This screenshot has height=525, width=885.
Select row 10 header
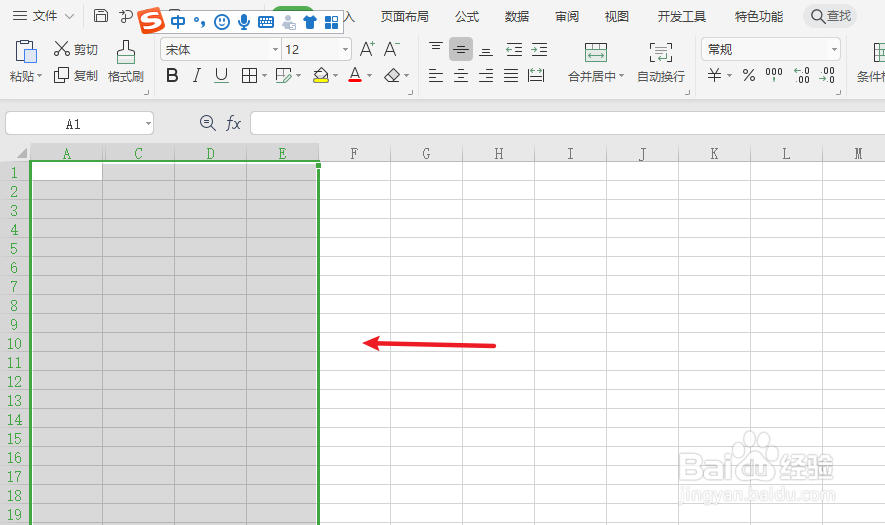point(15,343)
